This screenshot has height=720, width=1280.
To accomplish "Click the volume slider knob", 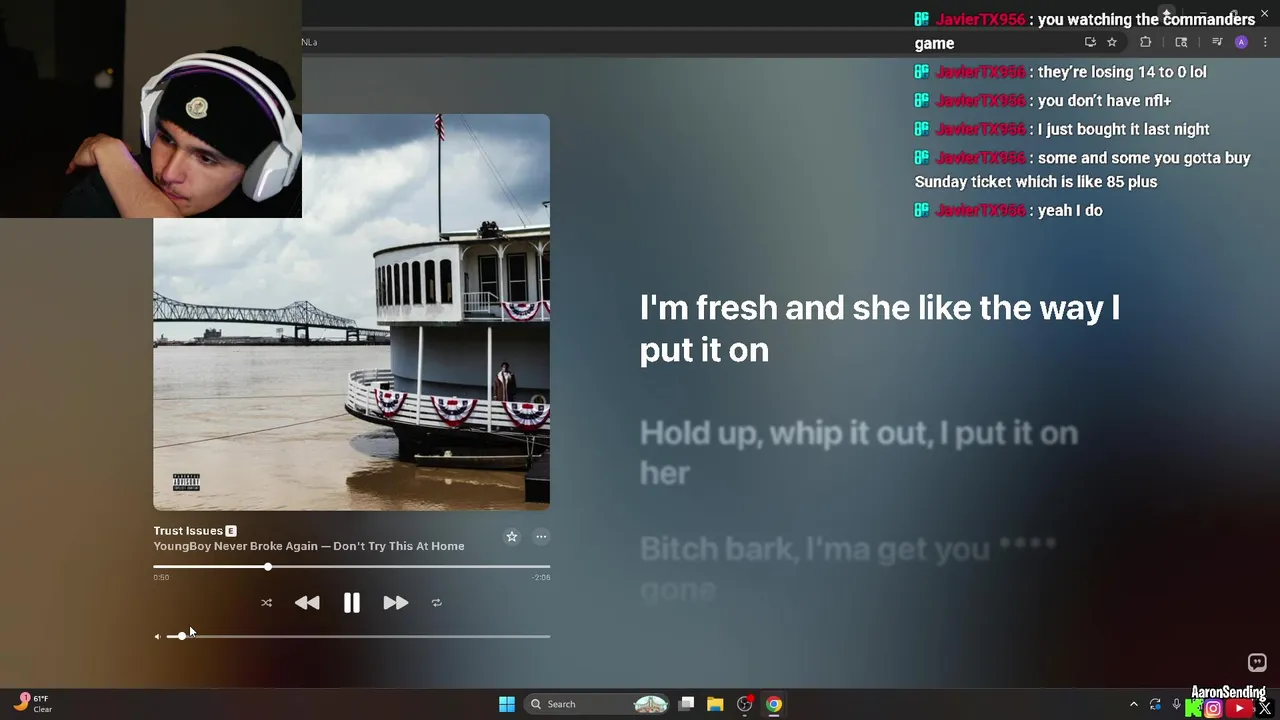I will (181, 636).
